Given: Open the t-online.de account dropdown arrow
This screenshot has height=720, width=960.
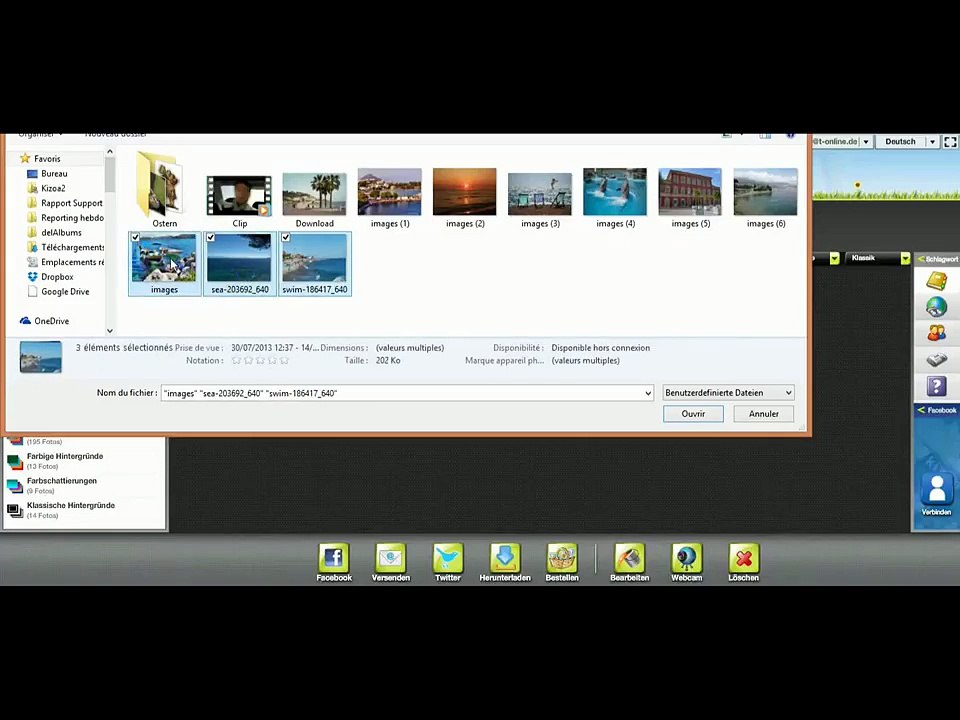Looking at the screenshot, I should [x=866, y=141].
